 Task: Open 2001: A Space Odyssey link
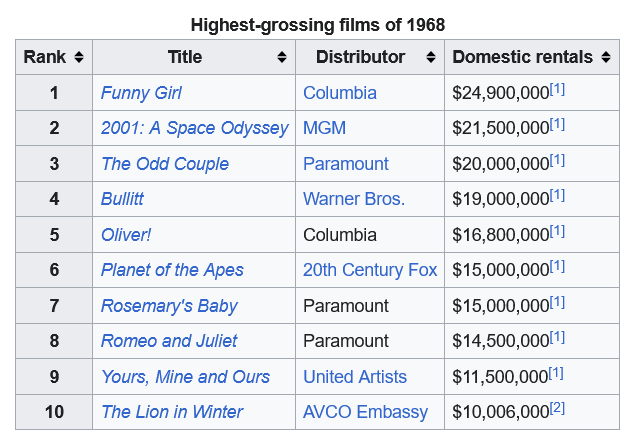(194, 128)
